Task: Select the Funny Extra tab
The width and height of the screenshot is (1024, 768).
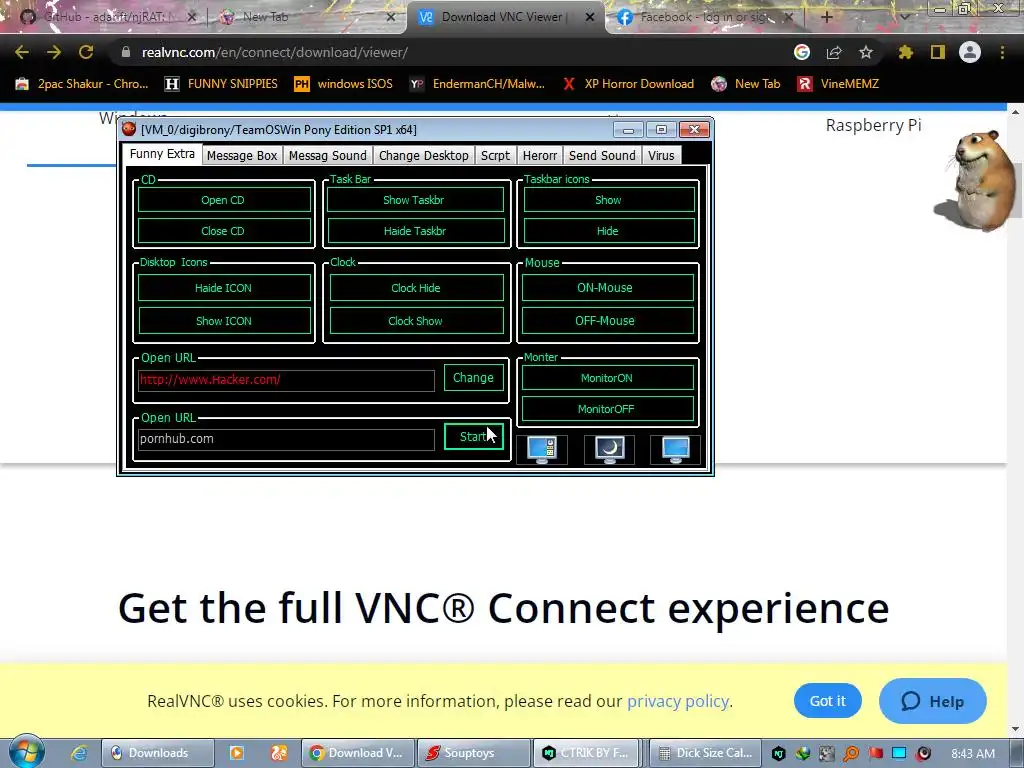Action: [x=162, y=154]
